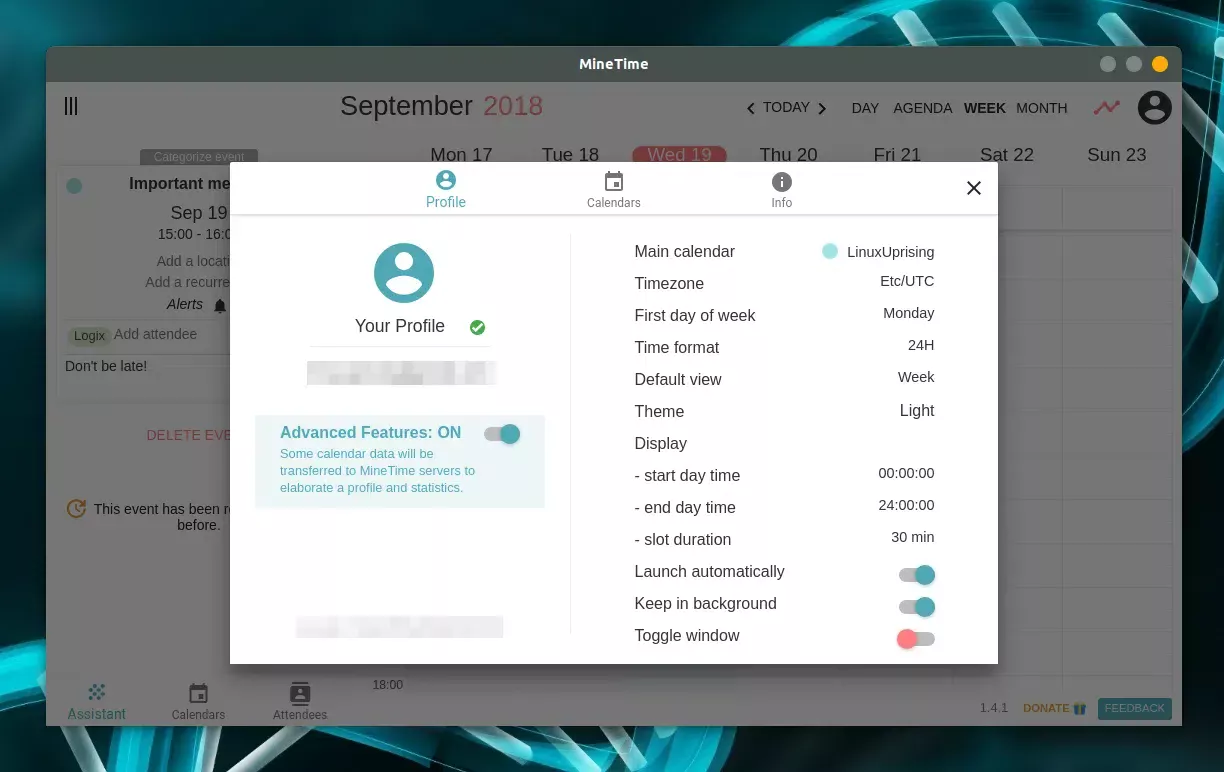This screenshot has width=1224, height=772.
Task: Open Attendees in the bottom bar
Action: click(x=300, y=702)
